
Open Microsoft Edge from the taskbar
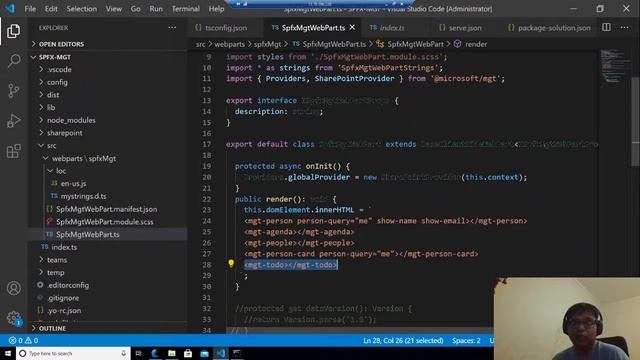[x=155, y=353]
